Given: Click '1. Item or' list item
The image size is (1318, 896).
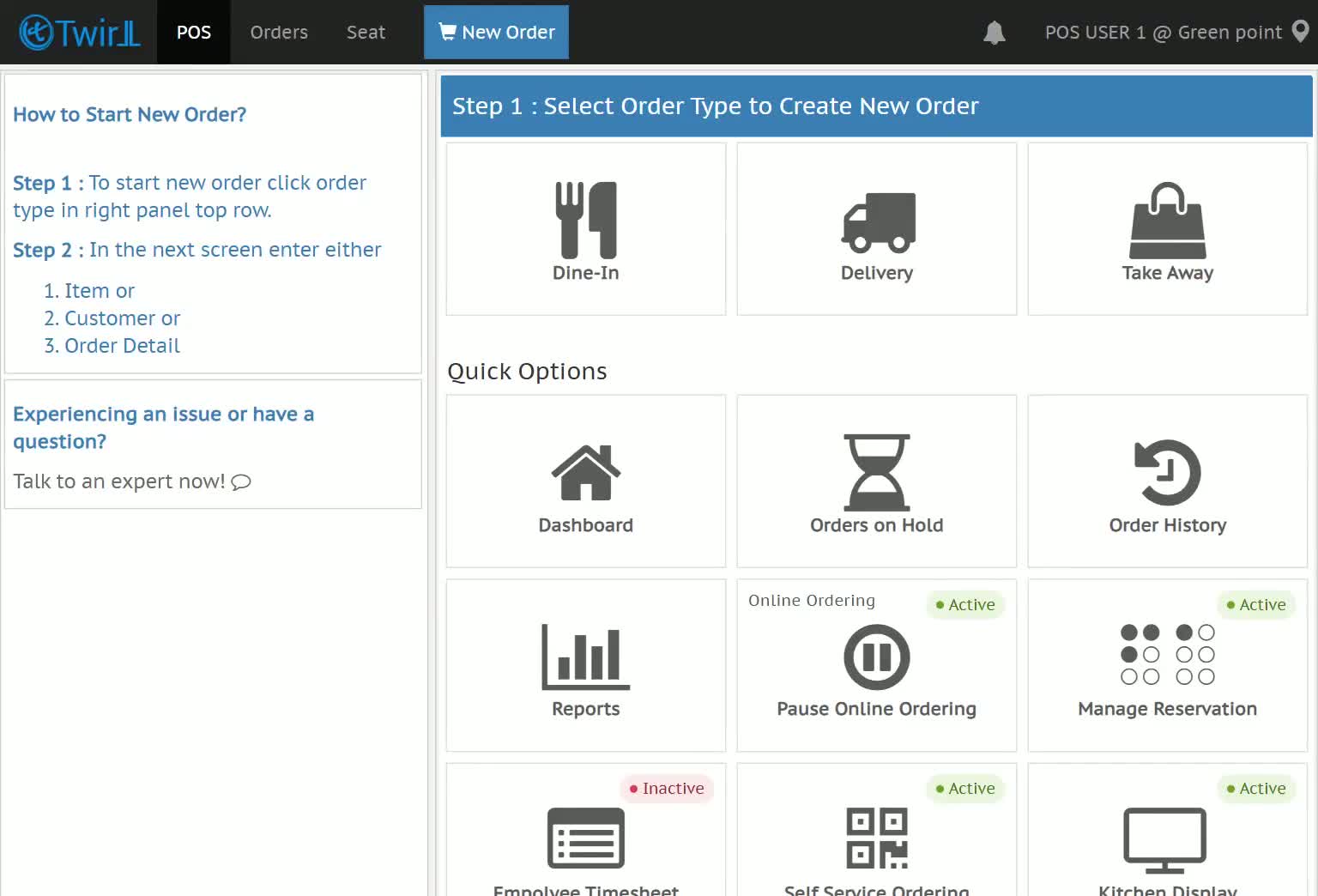Looking at the screenshot, I should click(x=89, y=291).
